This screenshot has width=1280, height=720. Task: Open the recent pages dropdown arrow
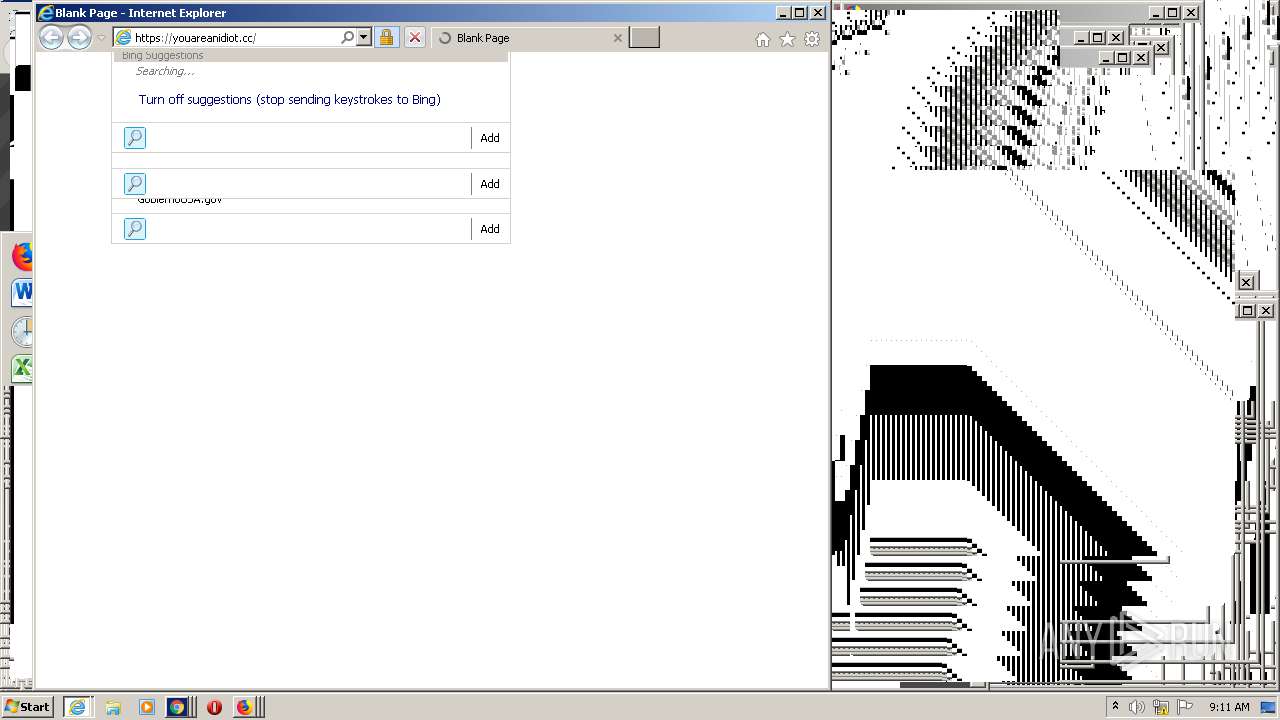101,38
